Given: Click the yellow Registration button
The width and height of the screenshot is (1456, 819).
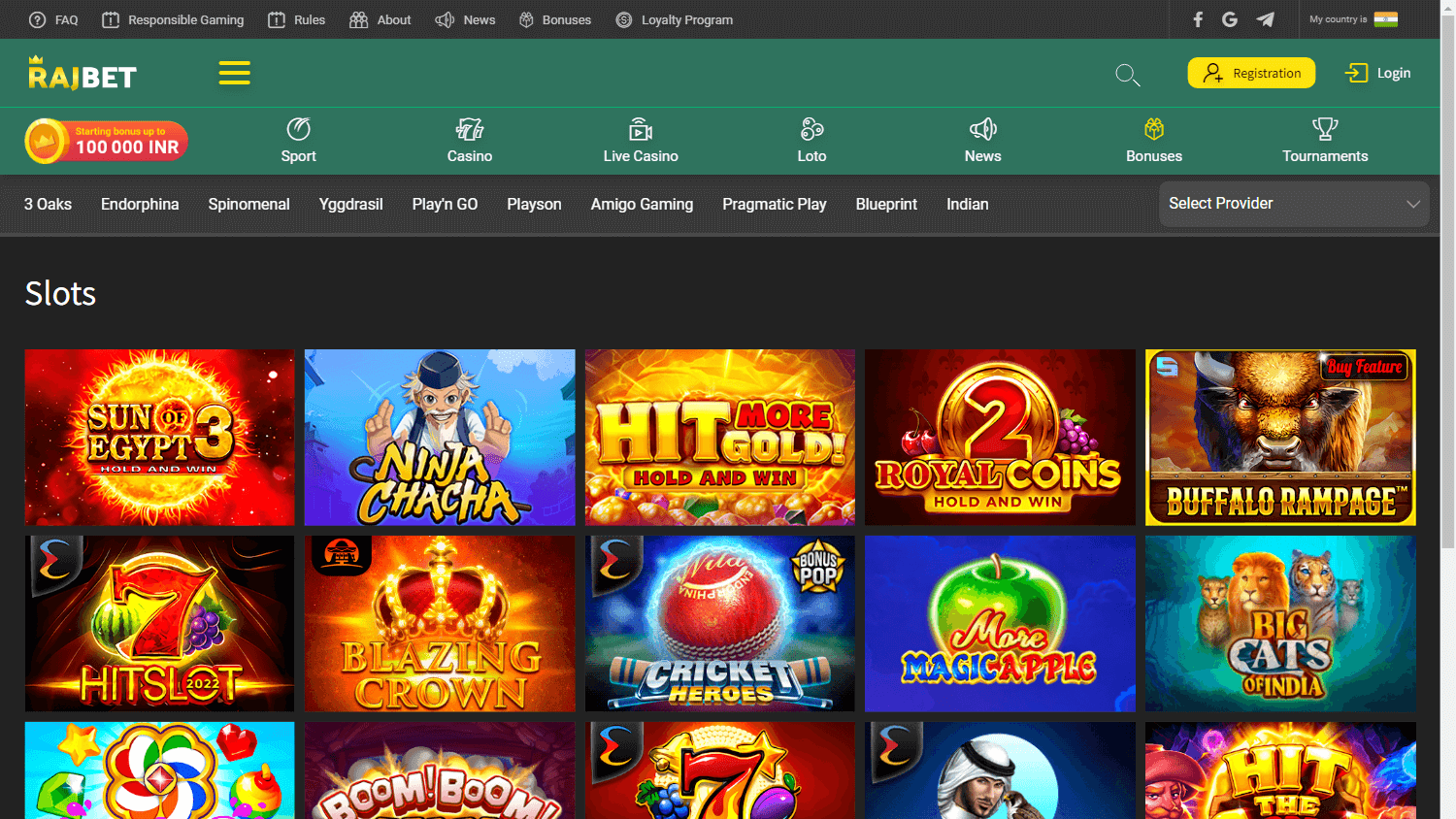Looking at the screenshot, I should (1251, 73).
